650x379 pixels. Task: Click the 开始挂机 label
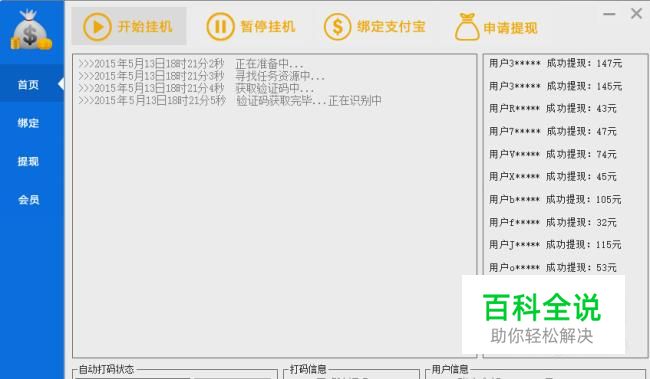point(145,27)
